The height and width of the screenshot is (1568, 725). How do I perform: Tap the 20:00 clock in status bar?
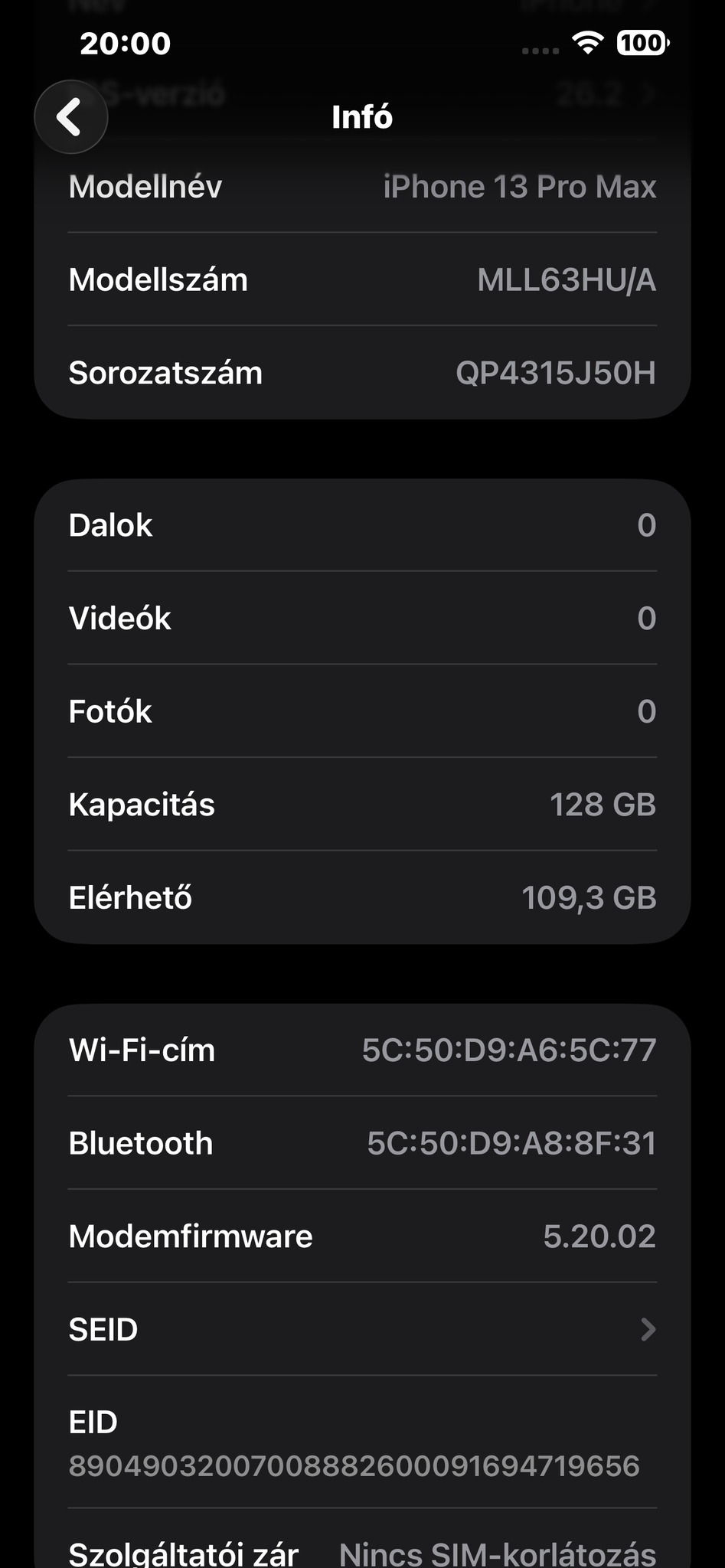(x=126, y=44)
